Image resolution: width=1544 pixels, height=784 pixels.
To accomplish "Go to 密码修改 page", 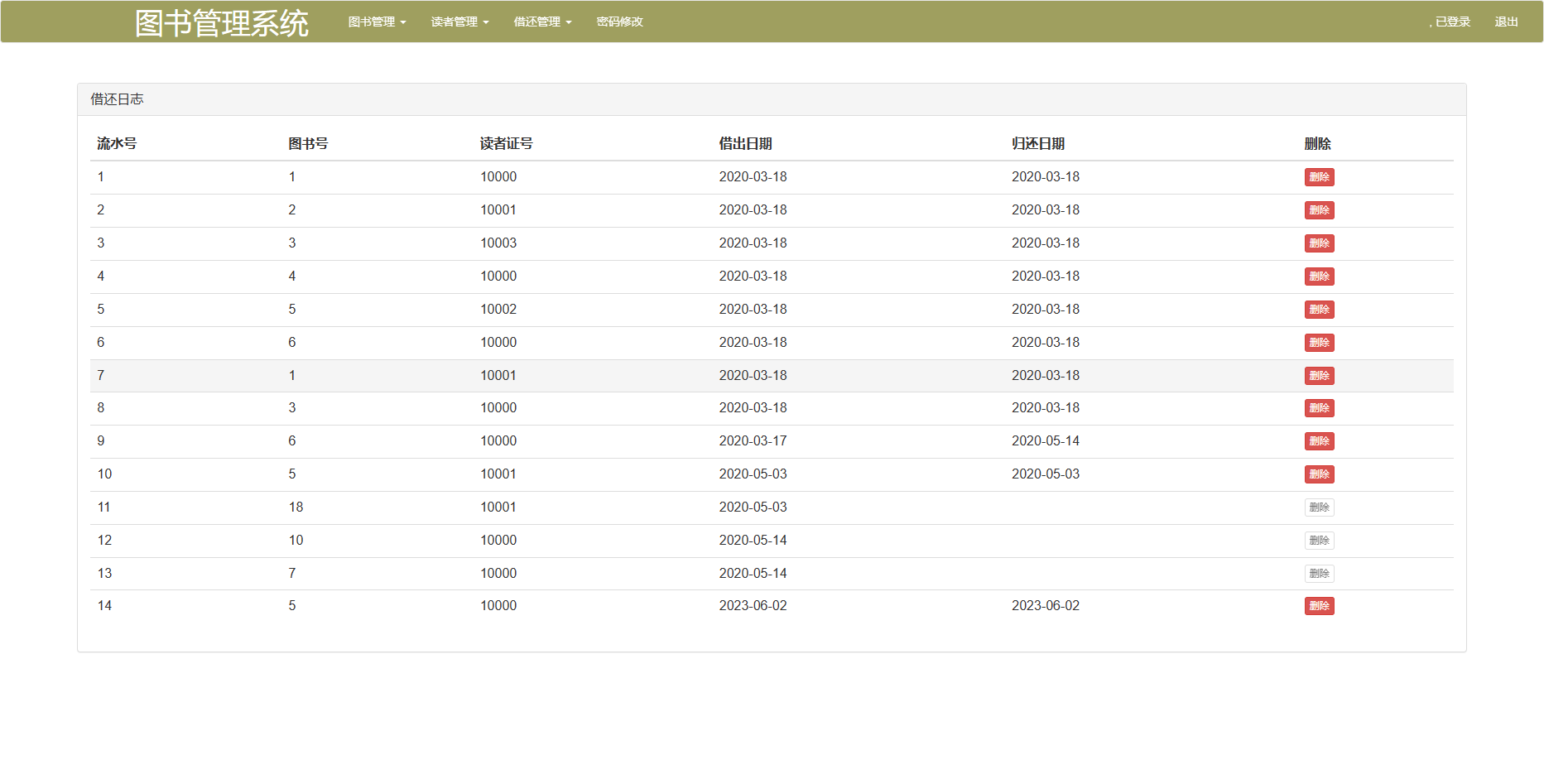I will 619,22.
